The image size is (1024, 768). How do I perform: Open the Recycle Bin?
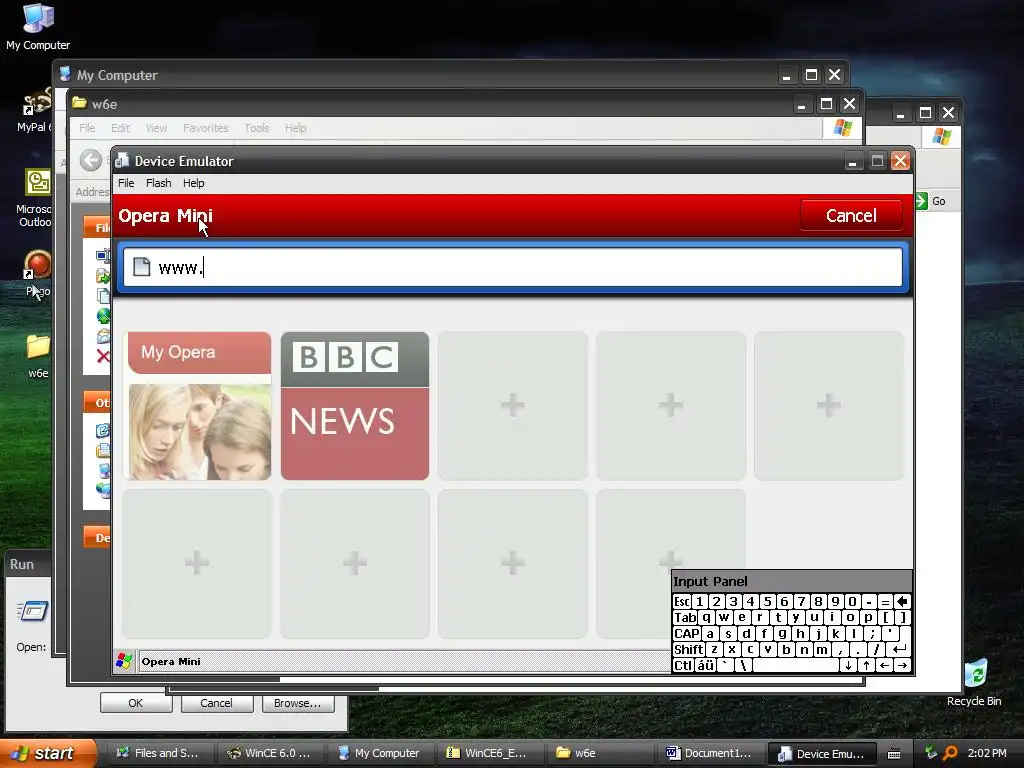pos(974,682)
